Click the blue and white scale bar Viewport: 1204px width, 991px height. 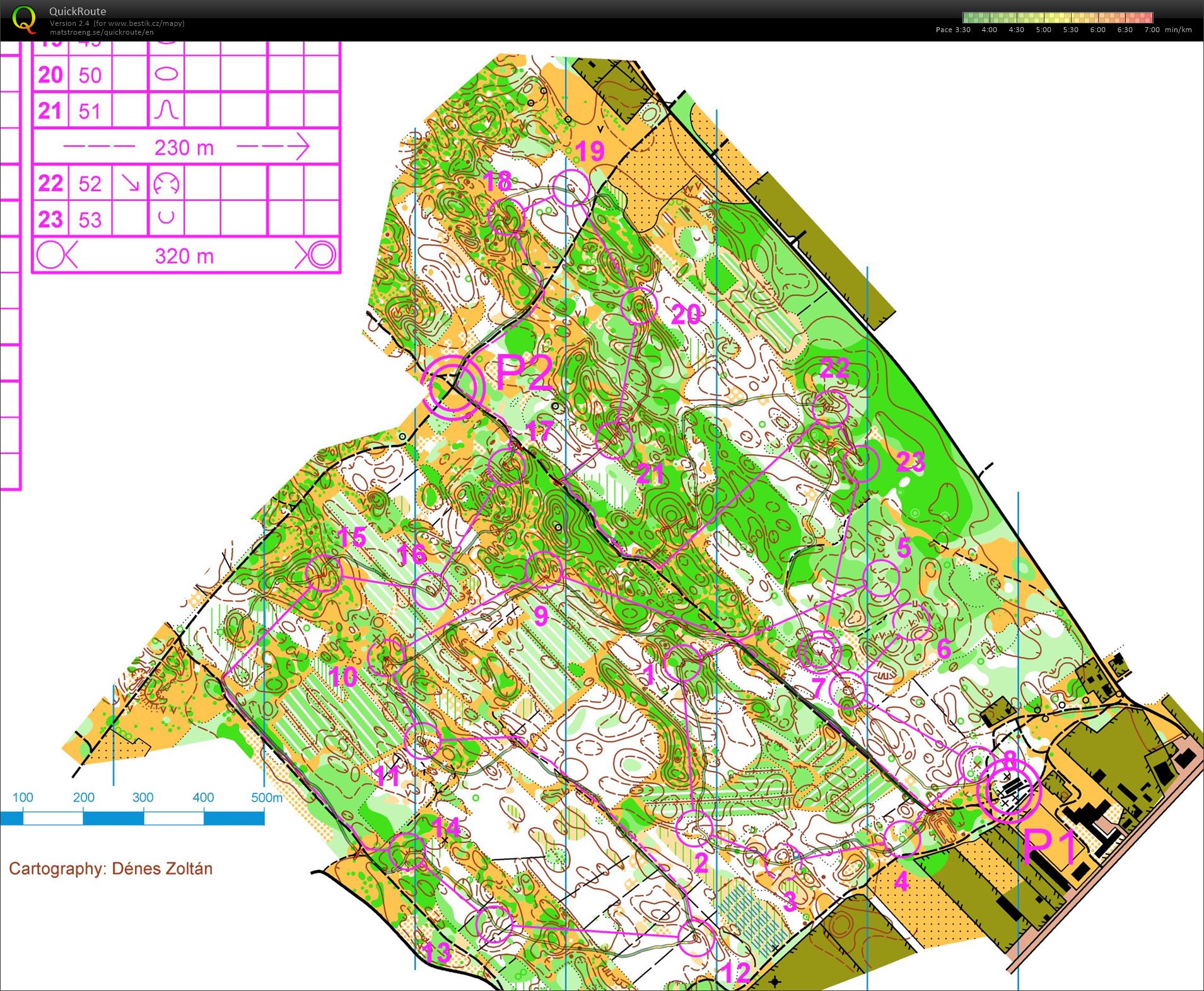point(132,818)
